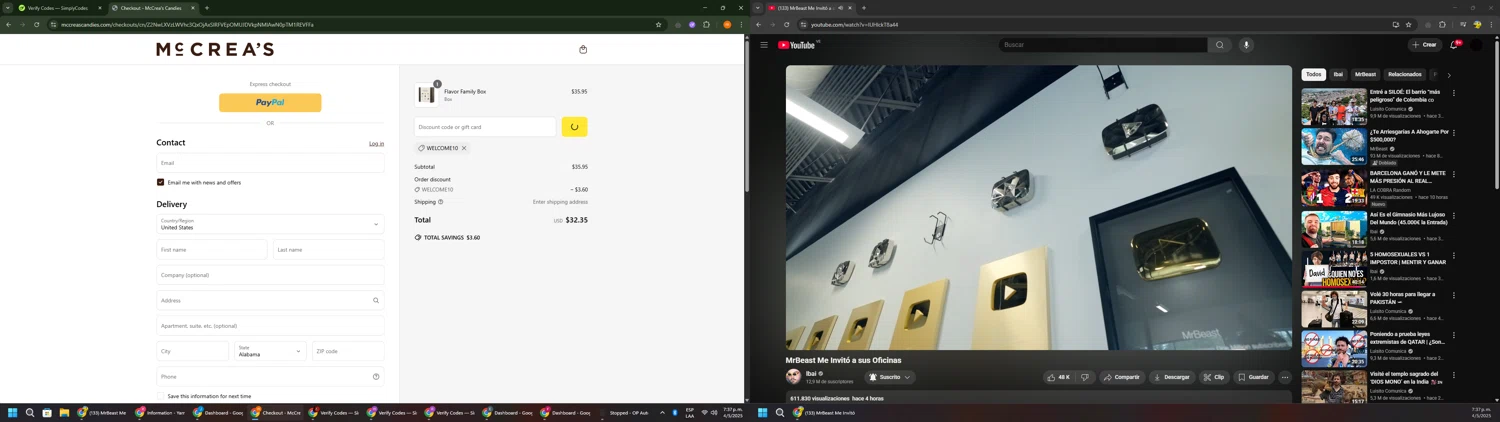Select the Checkout - McCrea's Candies tab
Screen dimensions: 1500x422
[153, 8]
